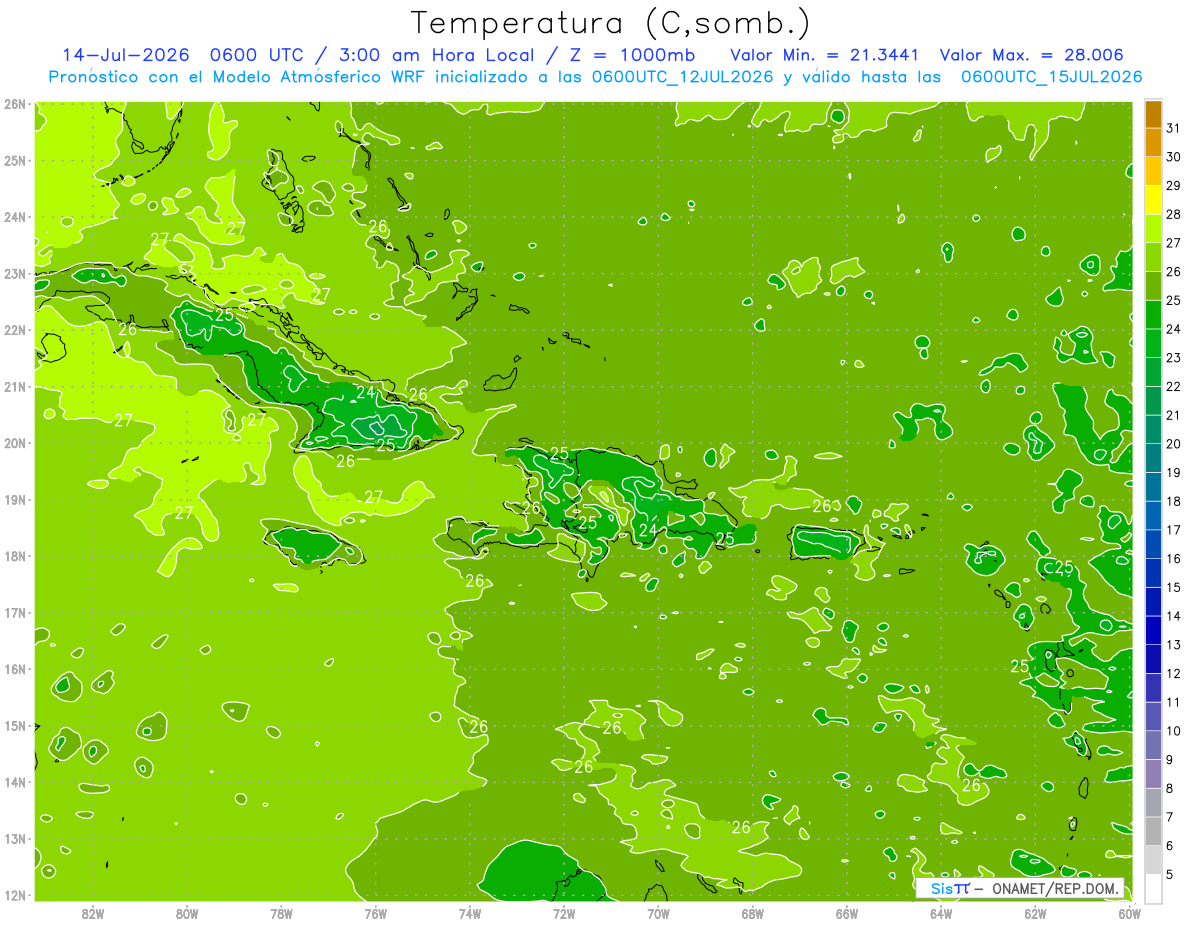Pick the orange colorbar segment between 30 and 31
Screen dimensions: 1200x927
coord(1153,143)
